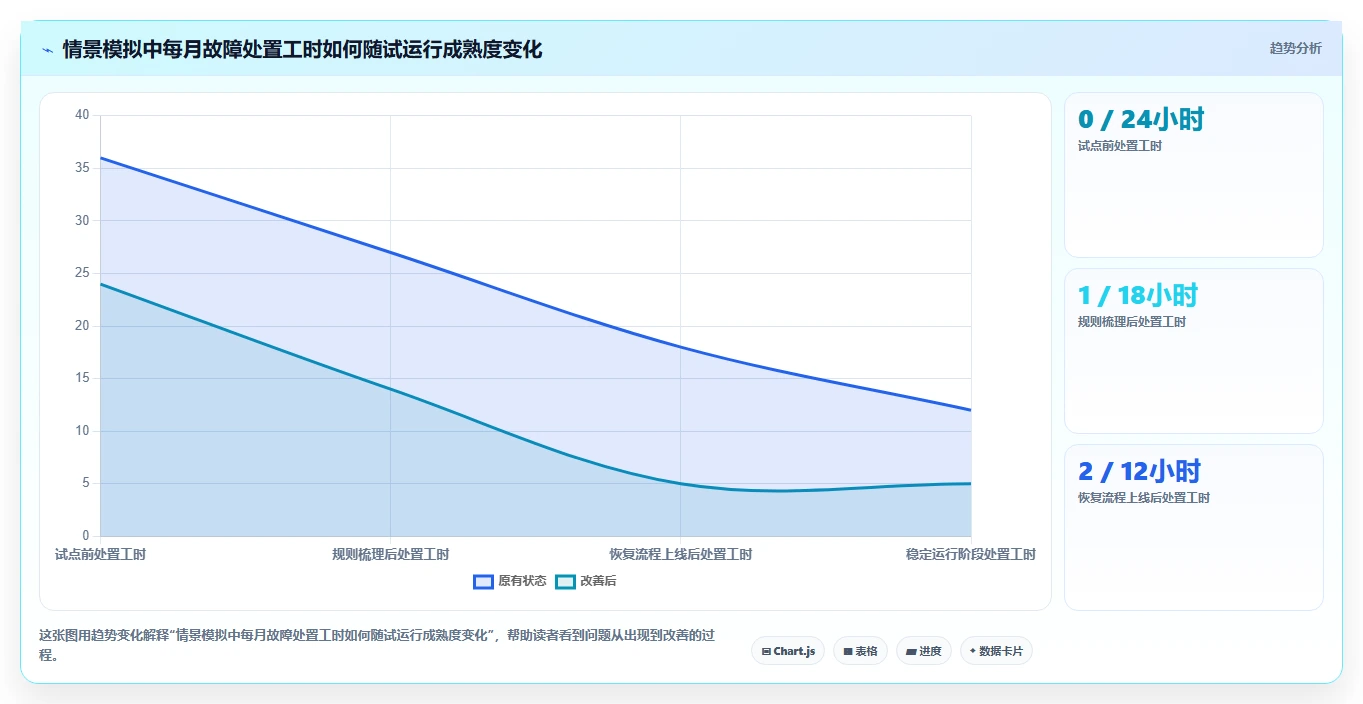Click the Chart.js tag icon
The image size is (1363, 704).
point(766,652)
